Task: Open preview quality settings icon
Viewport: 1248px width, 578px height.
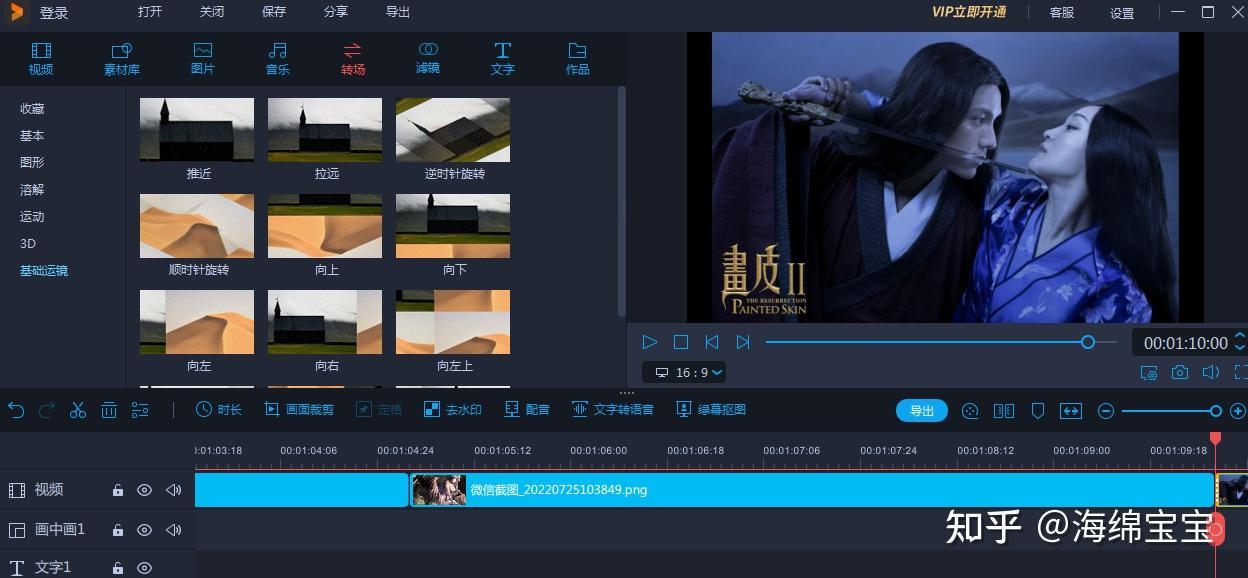Action: [1149, 372]
